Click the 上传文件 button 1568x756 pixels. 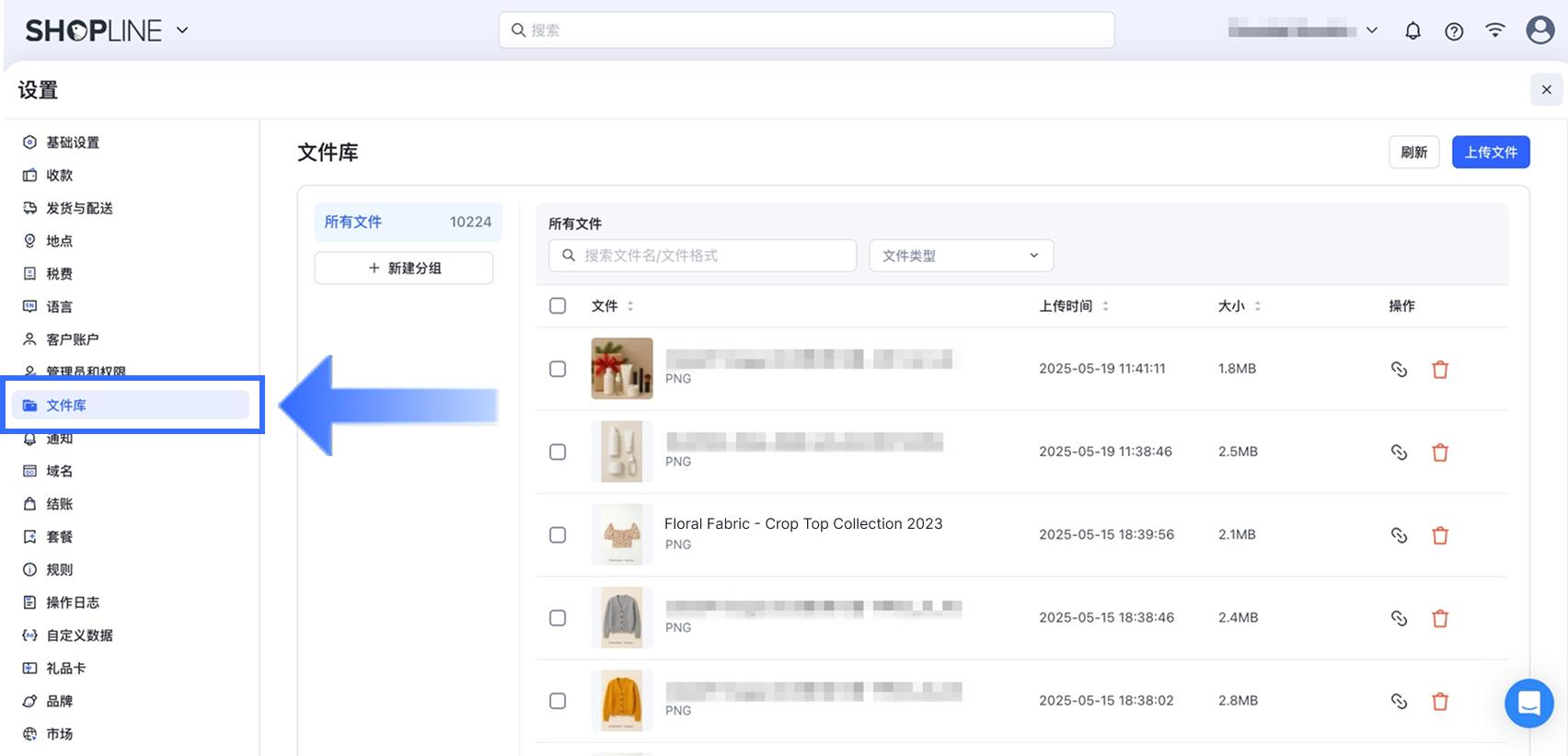click(1491, 153)
